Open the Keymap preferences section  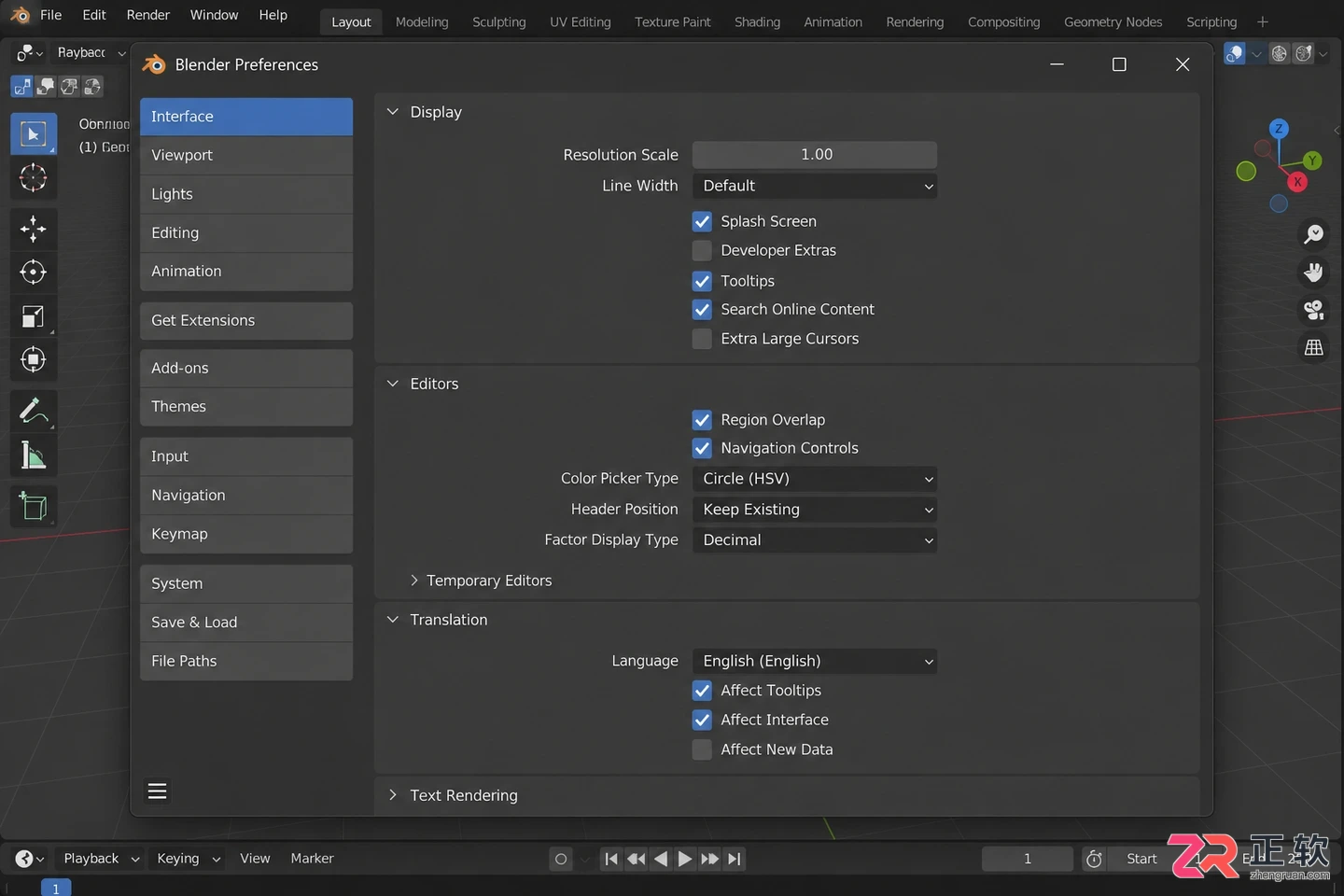246,534
